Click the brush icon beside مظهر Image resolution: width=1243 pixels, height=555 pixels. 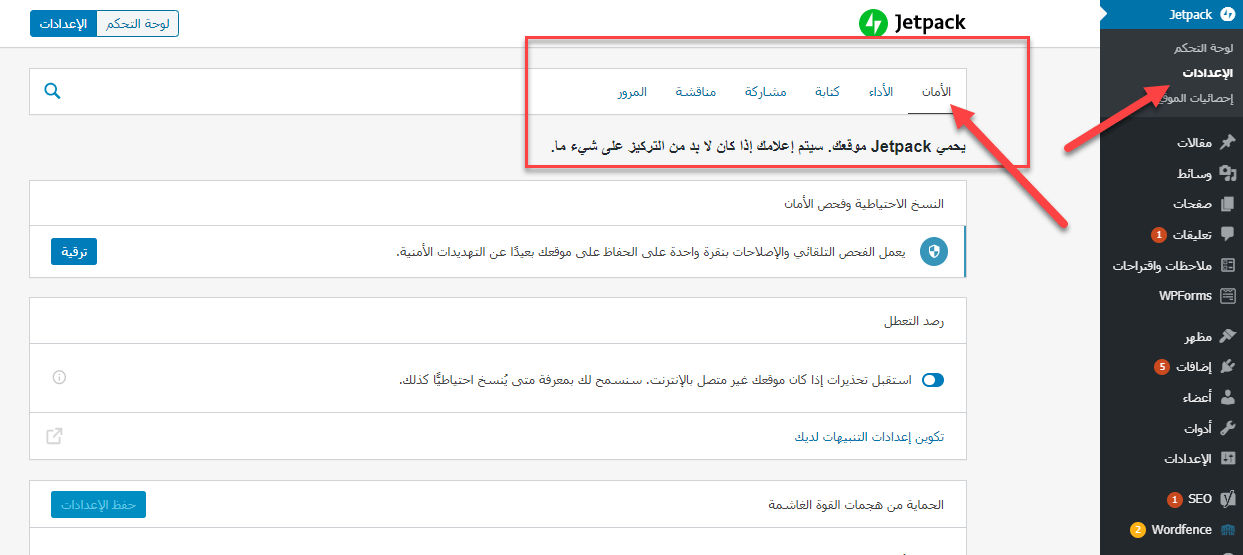[1227, 336]
